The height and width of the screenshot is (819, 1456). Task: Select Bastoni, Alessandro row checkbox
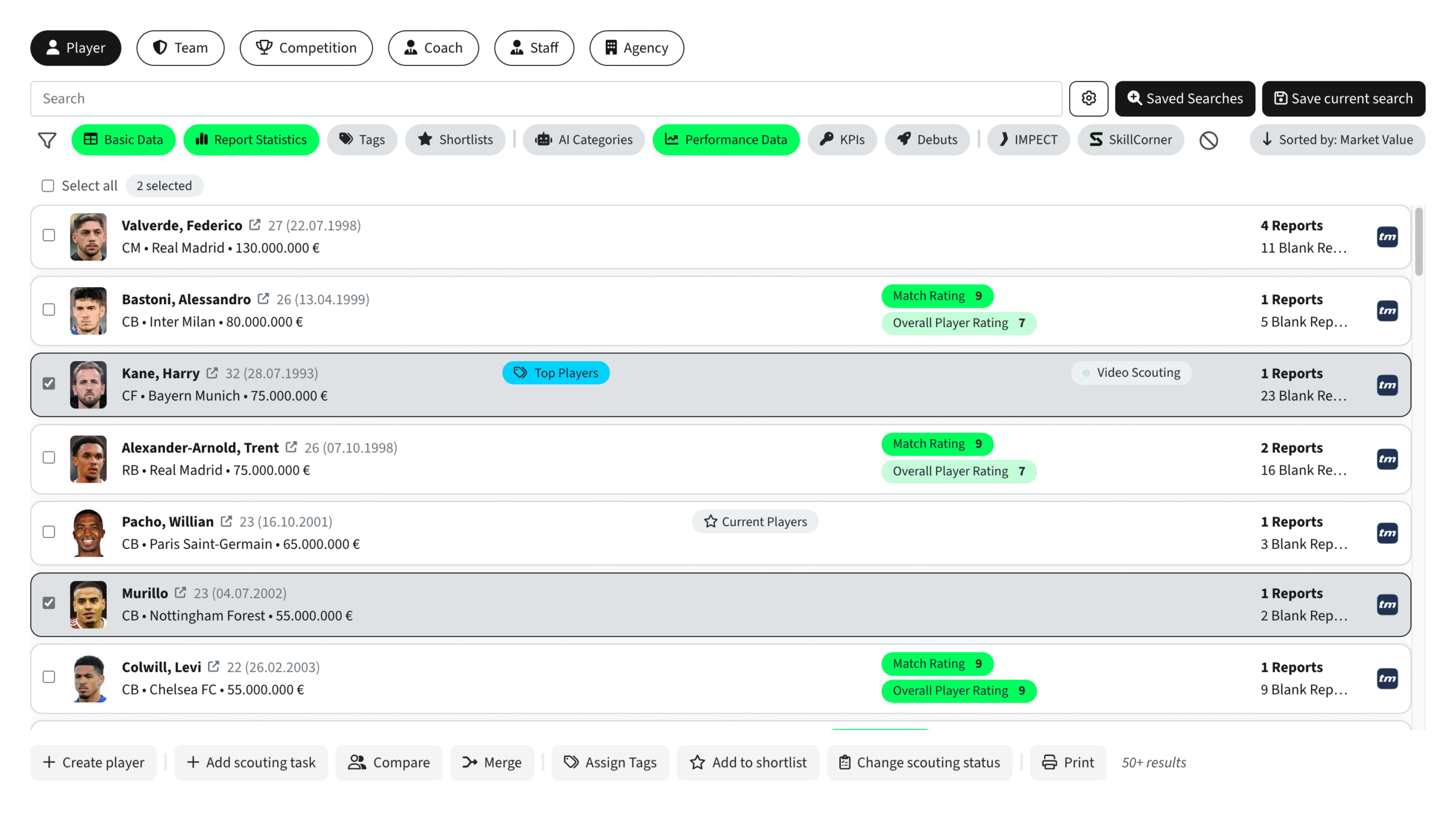(49, 309)
